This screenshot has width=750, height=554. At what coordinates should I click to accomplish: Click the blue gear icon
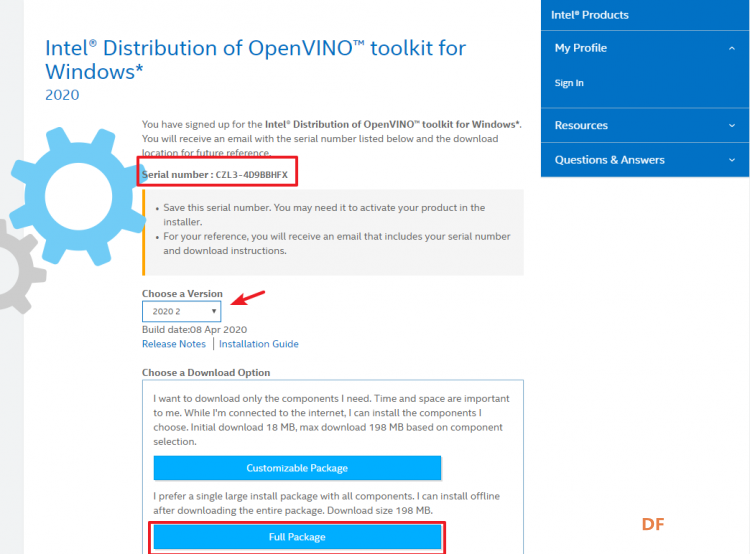[78, 196]
